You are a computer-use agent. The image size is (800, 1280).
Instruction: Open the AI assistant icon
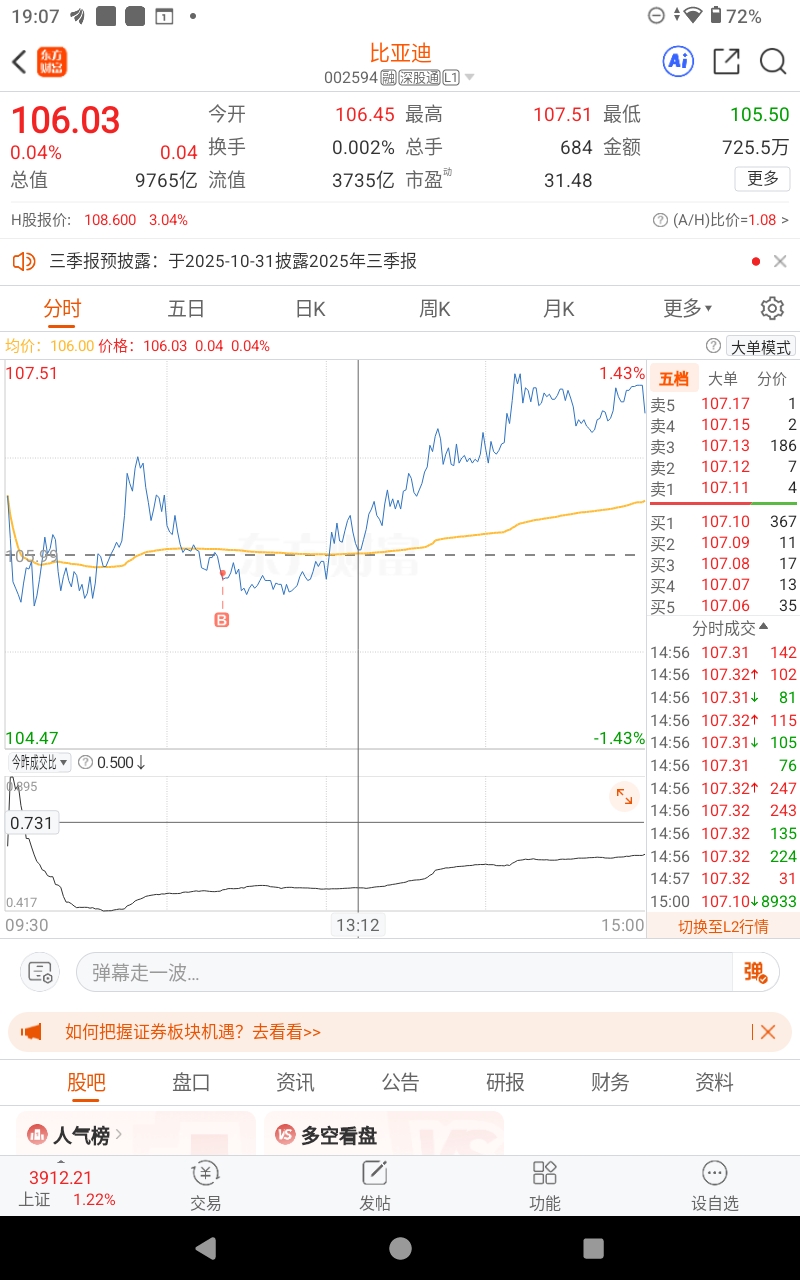[678, 62]
